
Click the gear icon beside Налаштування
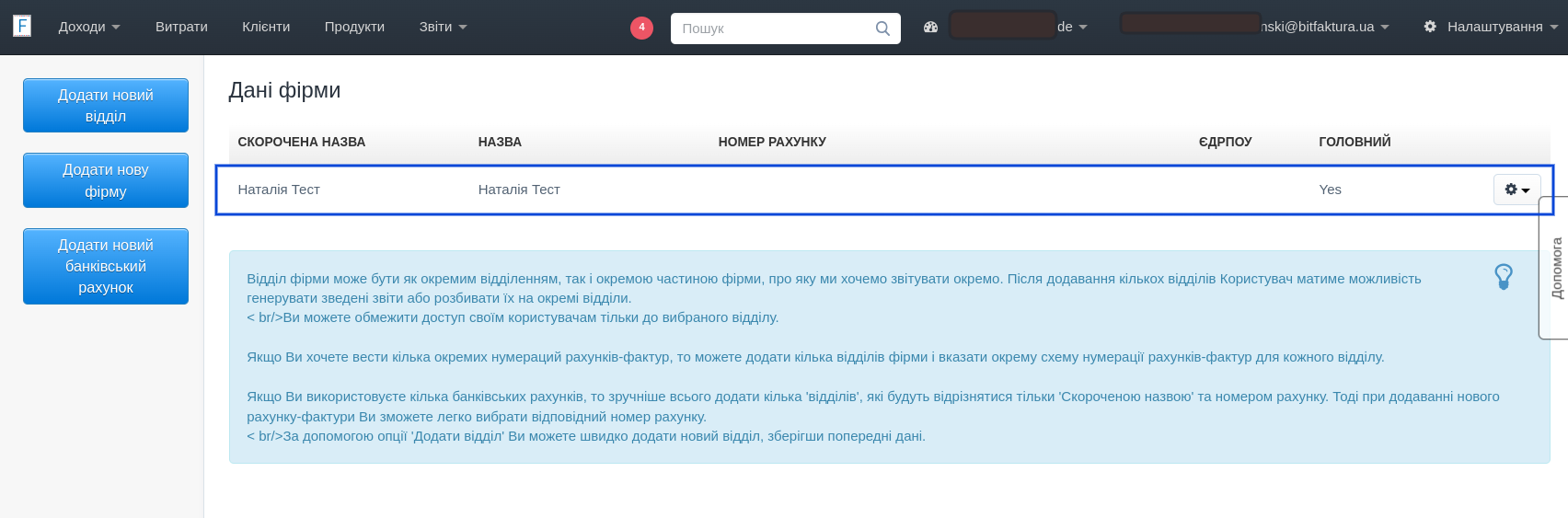pos(1430,27)
